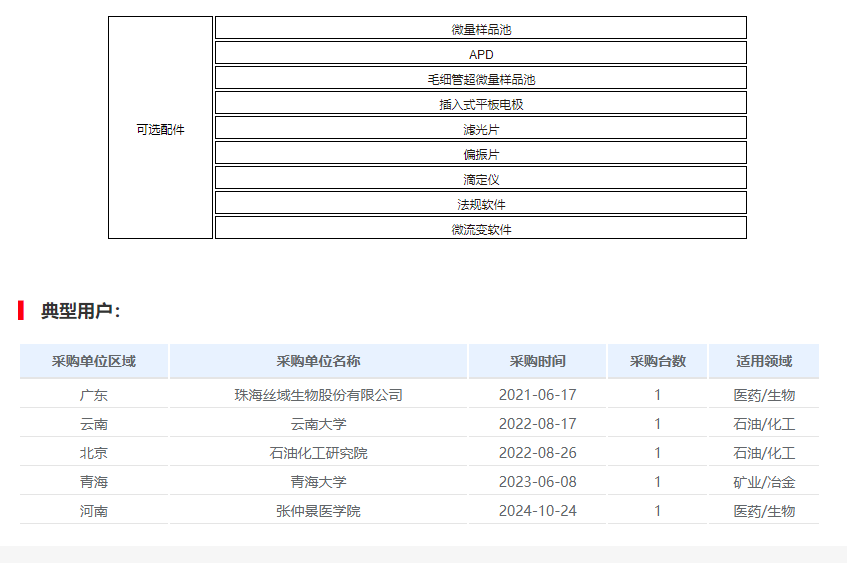Click 石油/化工 in the 北京 row

tap(764, 453)
